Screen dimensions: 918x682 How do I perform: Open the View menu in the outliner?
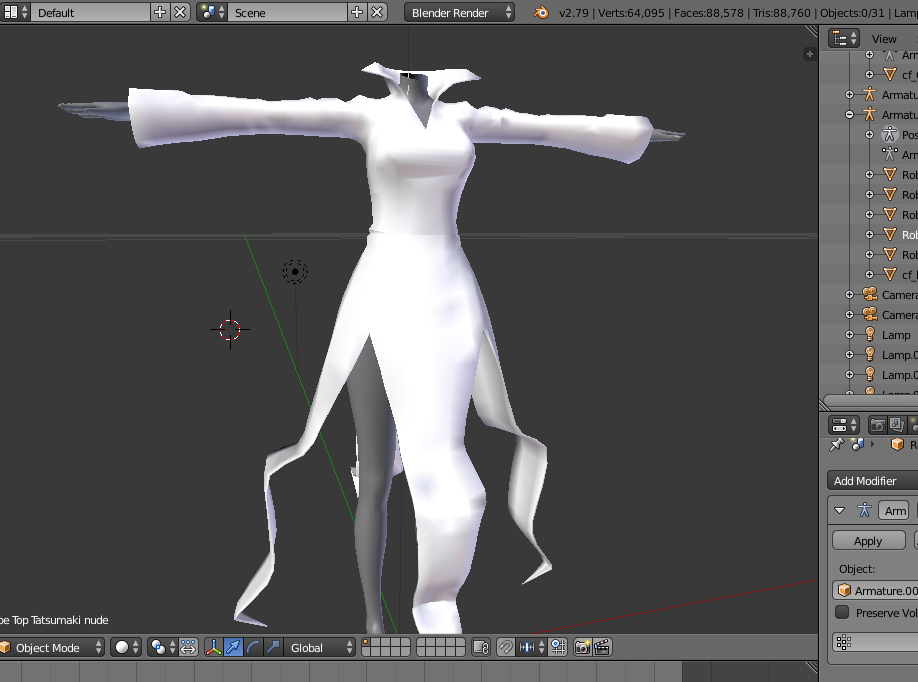pos(883,39)
